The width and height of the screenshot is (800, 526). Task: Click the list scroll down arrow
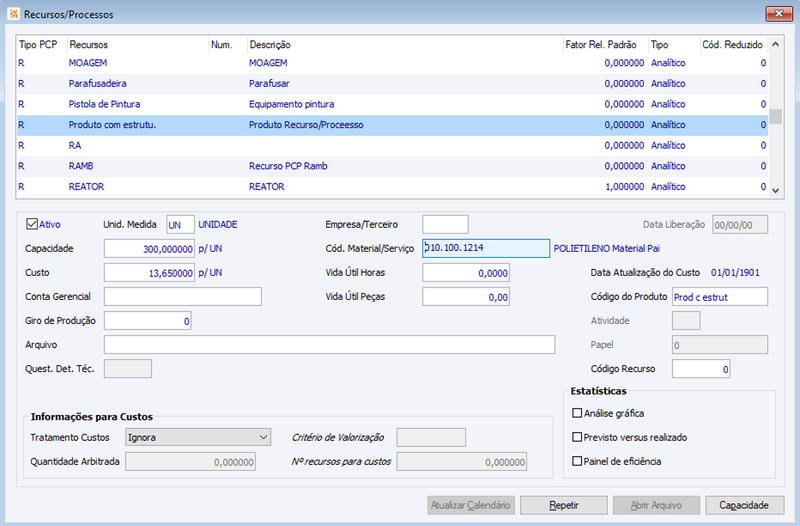click(776, 191)
